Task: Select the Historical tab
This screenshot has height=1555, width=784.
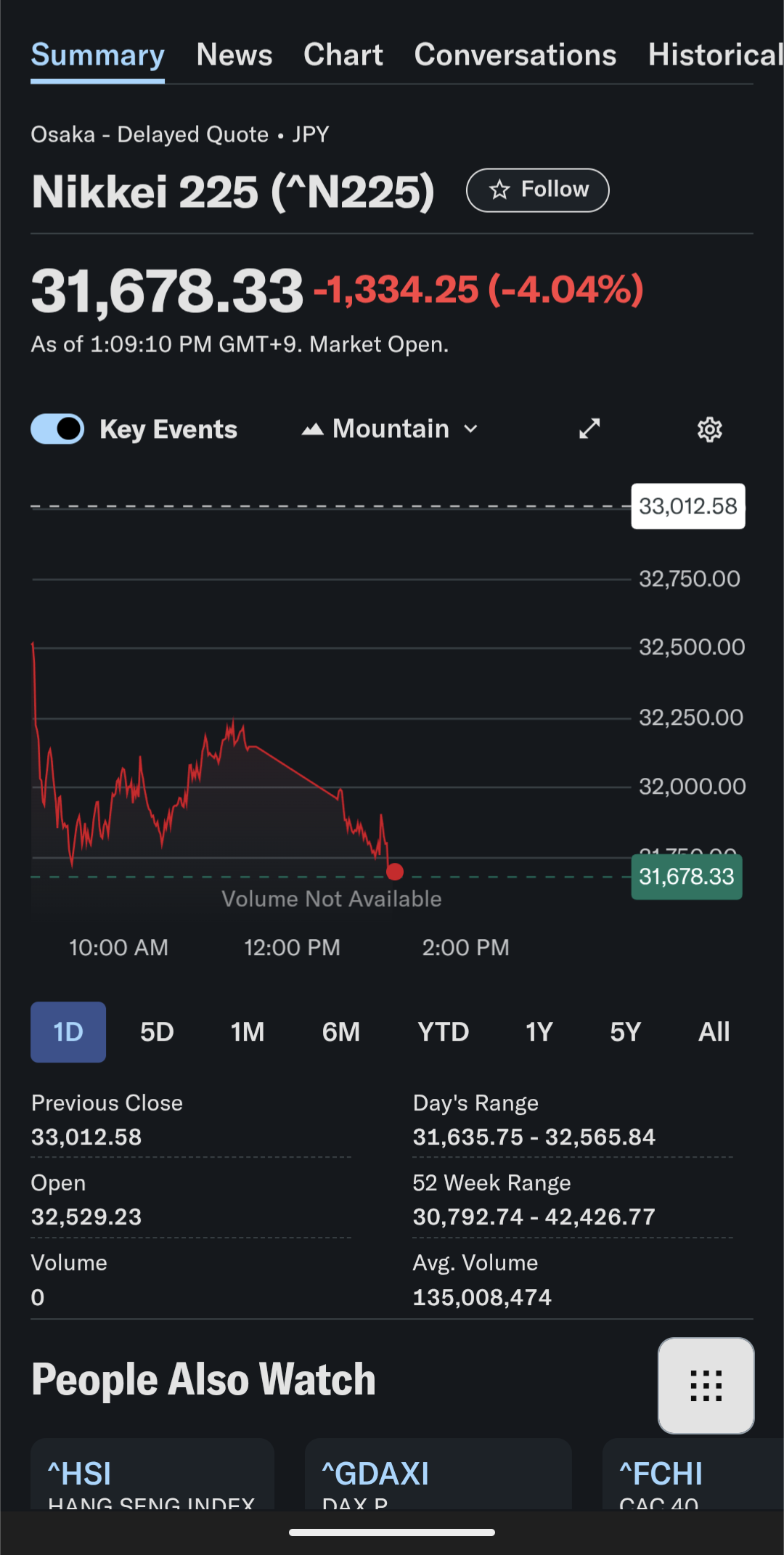Action: (716, 55)
